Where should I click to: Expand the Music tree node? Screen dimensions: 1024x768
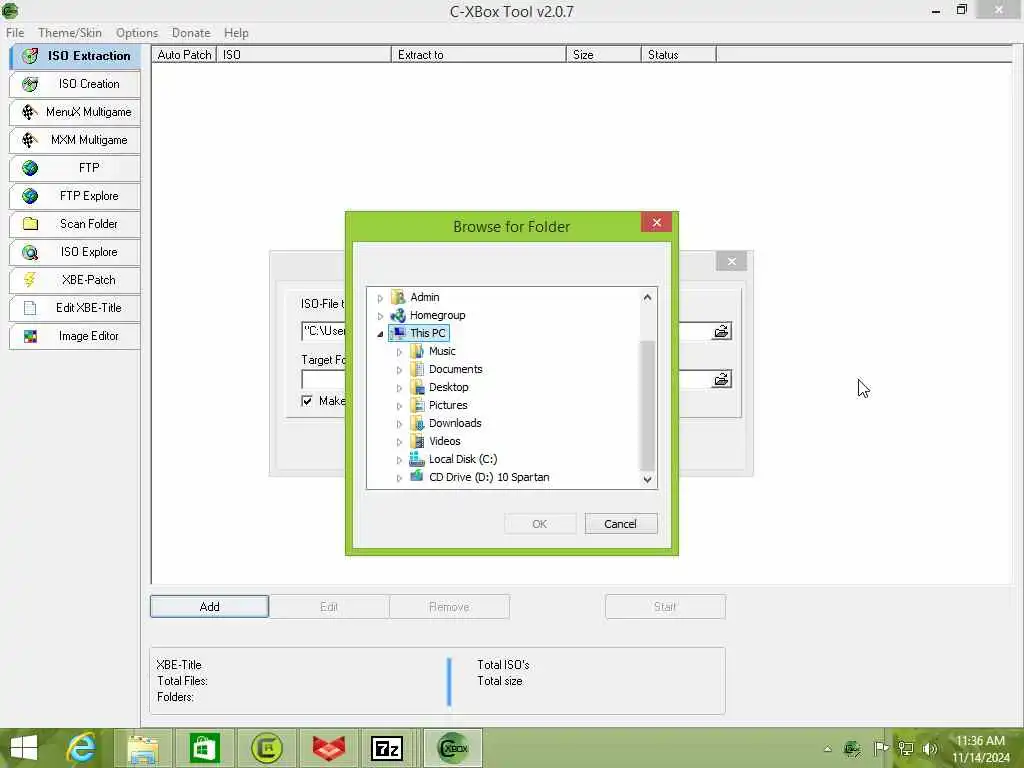point(399,352)
